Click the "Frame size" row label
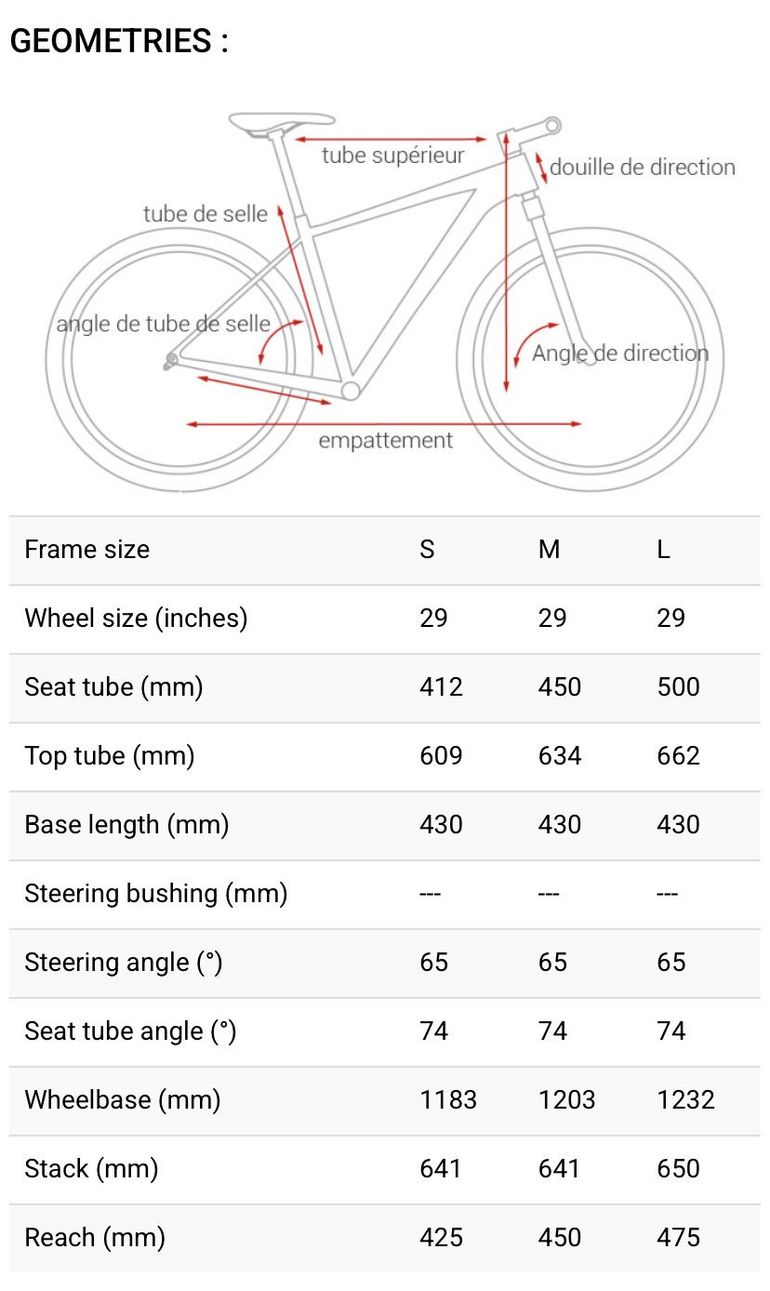Image resolution: width=770 pixels, height=1291 pixels. (87, 549)
